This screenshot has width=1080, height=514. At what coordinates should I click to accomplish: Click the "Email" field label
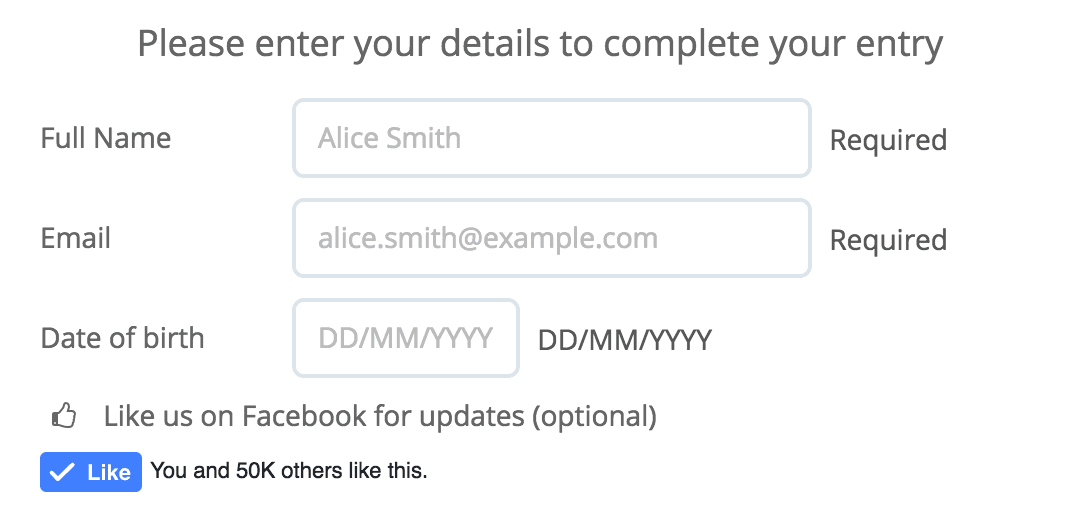(76, 238)
